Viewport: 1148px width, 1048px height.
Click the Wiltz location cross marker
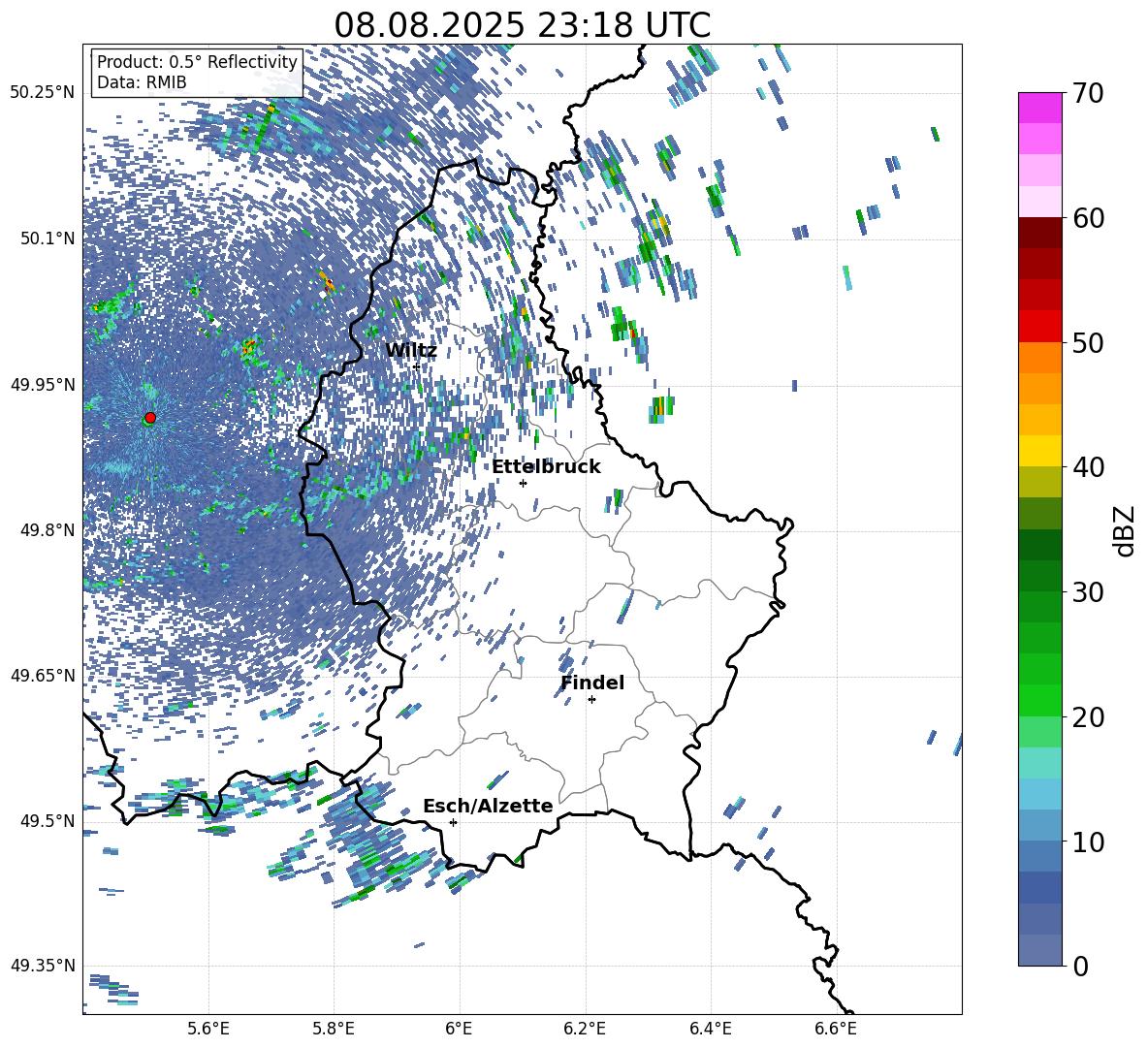[416, 366]
